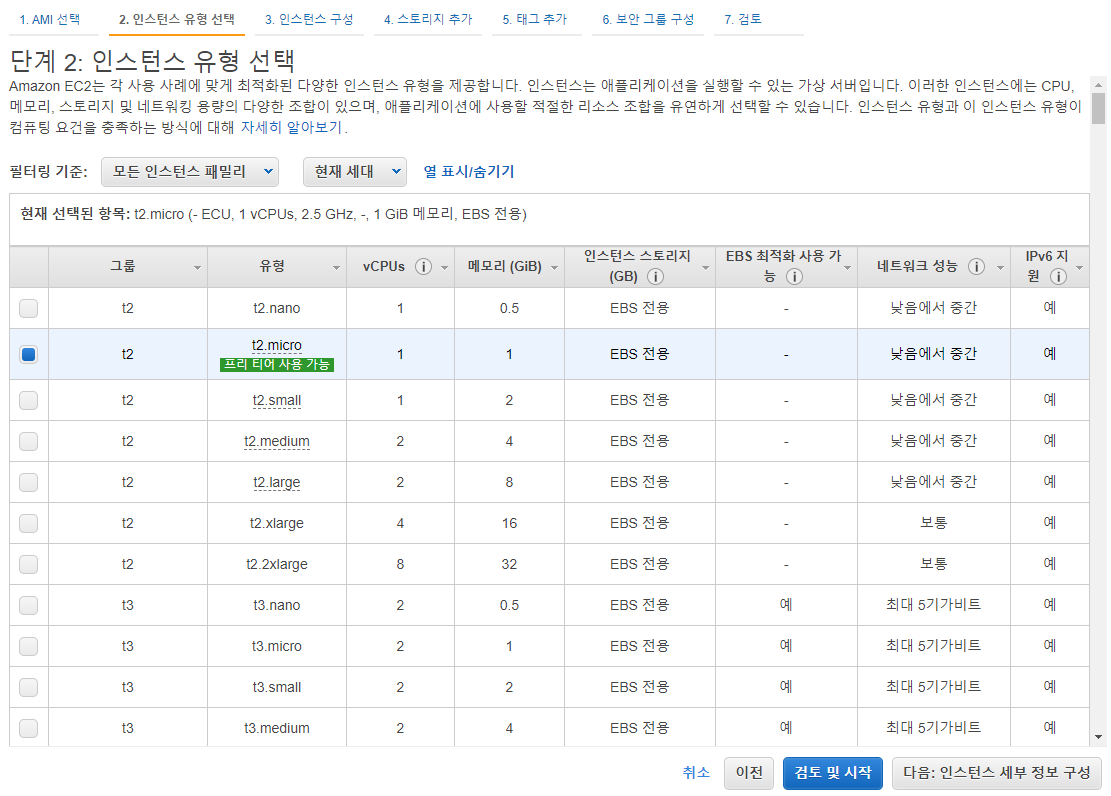Click the 32 memory value for t2.2xlarge
This screenshot has width=1111, height=796.
coord(509,565)
